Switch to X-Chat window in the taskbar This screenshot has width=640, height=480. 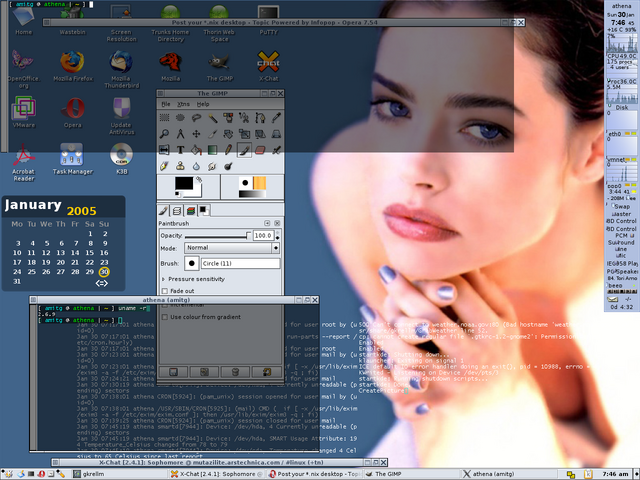tap(216, 474)
